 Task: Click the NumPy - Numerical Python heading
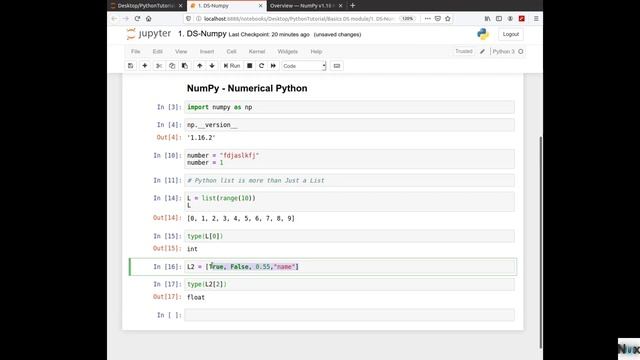click(247, 88)
